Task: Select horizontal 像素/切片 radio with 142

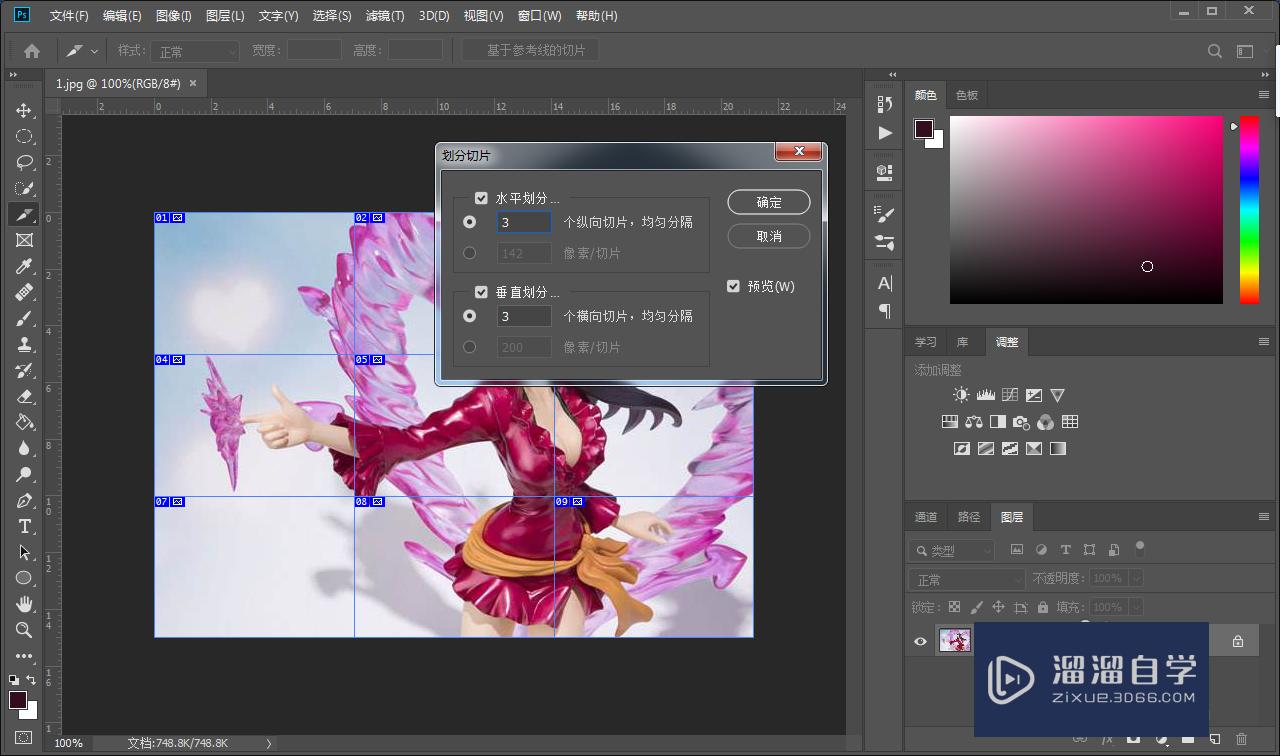Action: (x=469, y=253)
